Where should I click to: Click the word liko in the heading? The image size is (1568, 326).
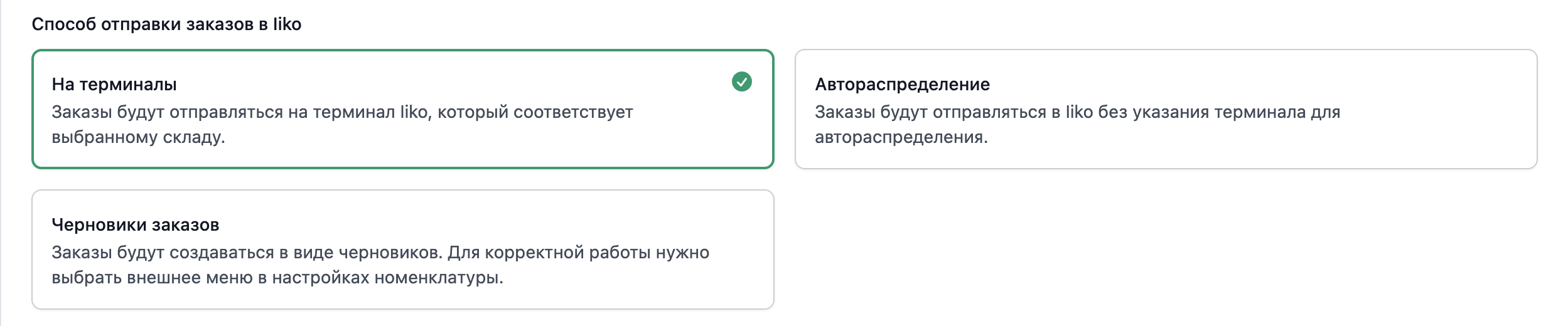[287, 24]
